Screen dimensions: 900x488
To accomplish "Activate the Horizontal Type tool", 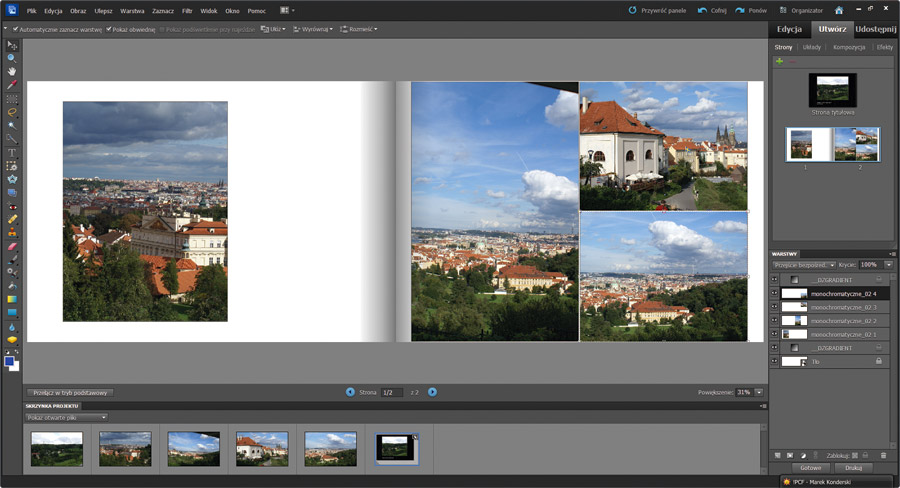I will tap(12, 152).
